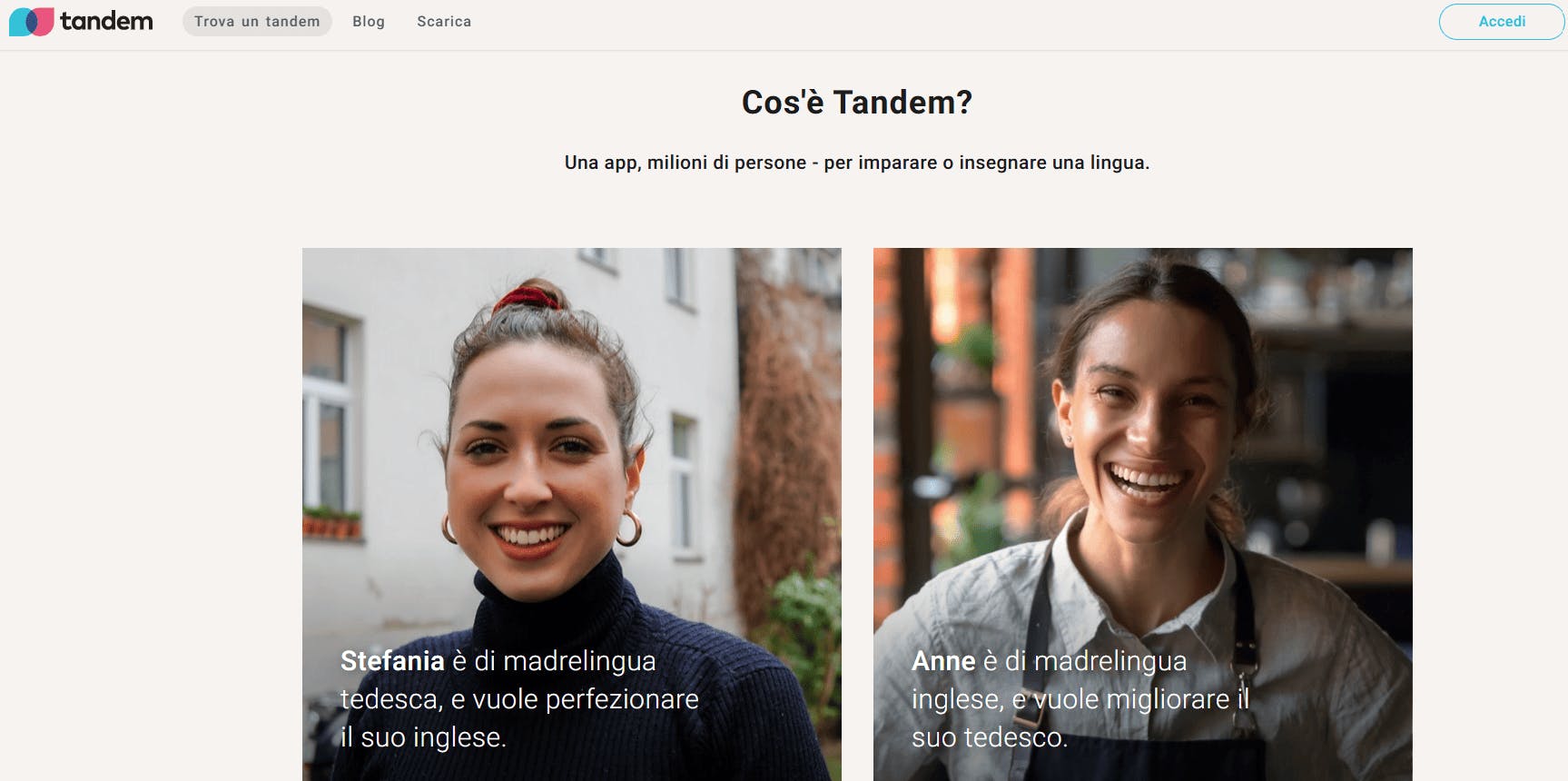The image size is (1568, 781).
Task: Click "tedesca, e vuole perfezionare" caption line
Action: click(x=519, y=698)
